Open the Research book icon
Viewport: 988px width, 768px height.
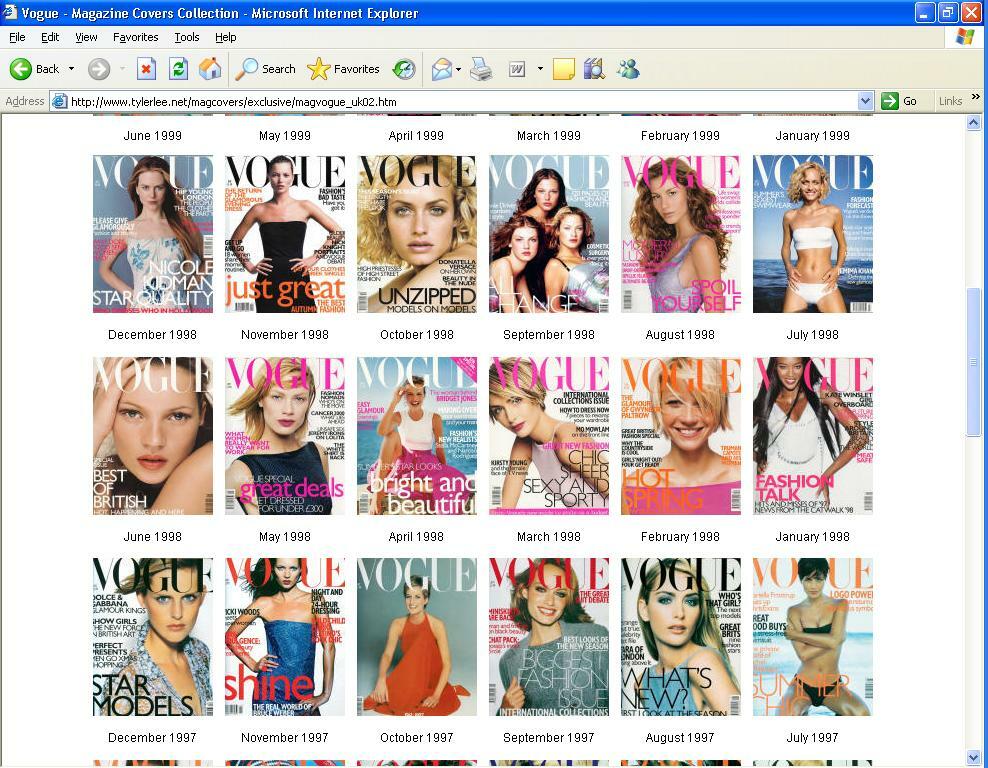coord(594,69)
